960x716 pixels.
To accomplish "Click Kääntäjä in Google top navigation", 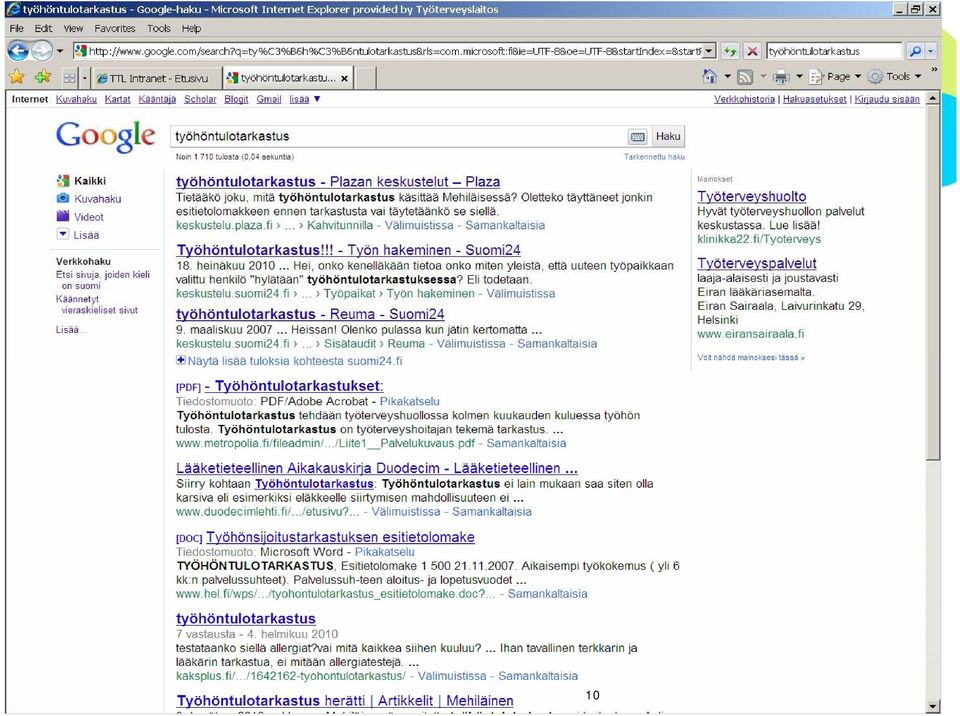I will [157, 99].
